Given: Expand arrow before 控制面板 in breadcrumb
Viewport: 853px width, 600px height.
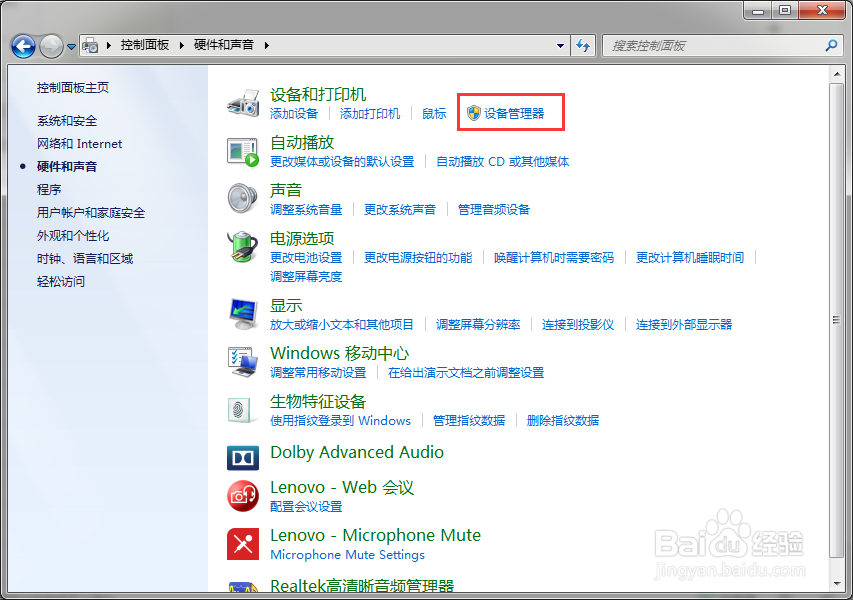Looking at the screenshot, I should point(109,45).
